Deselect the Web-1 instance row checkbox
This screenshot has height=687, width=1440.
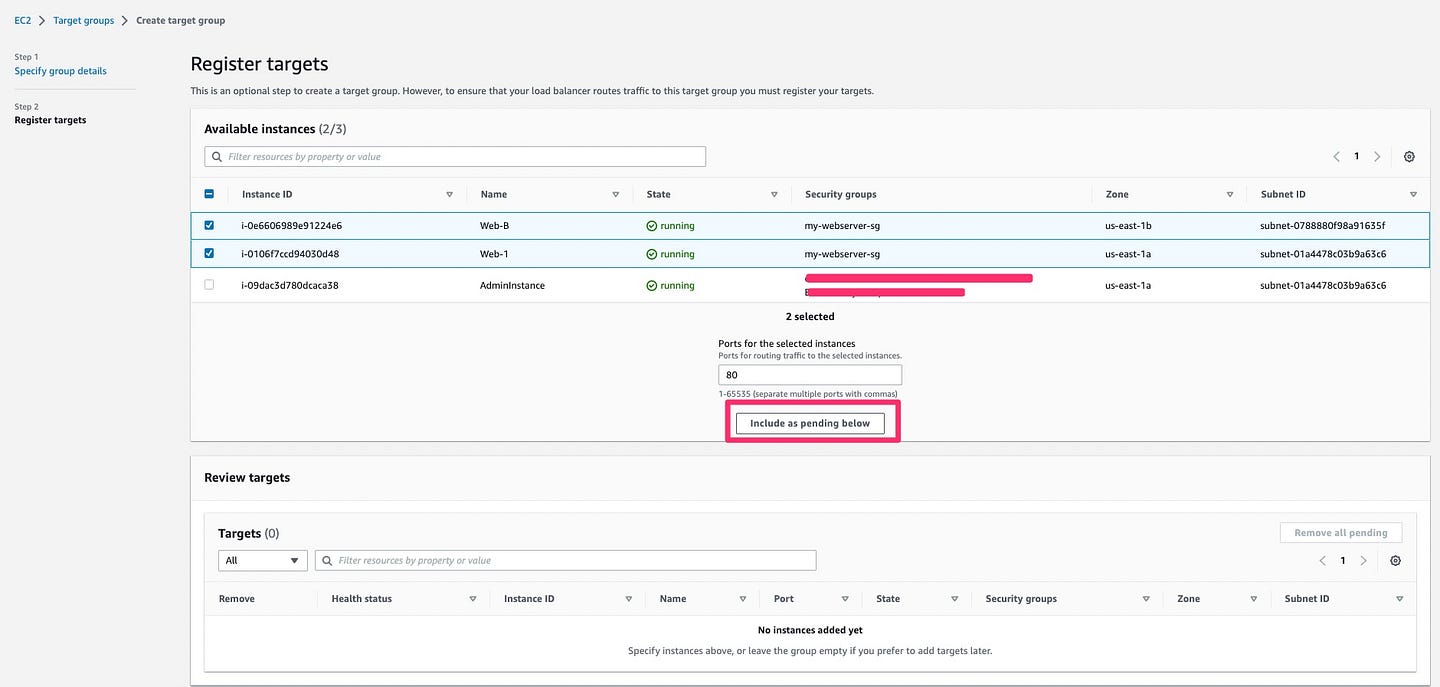(x=209, y=254)
